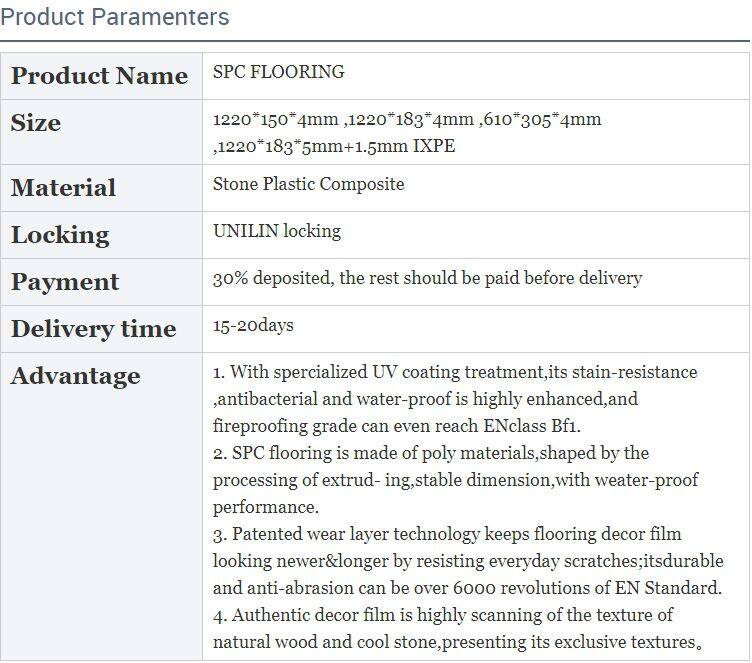Click the Payment row label
Screen dimensions: 752x663
point(65,282)
